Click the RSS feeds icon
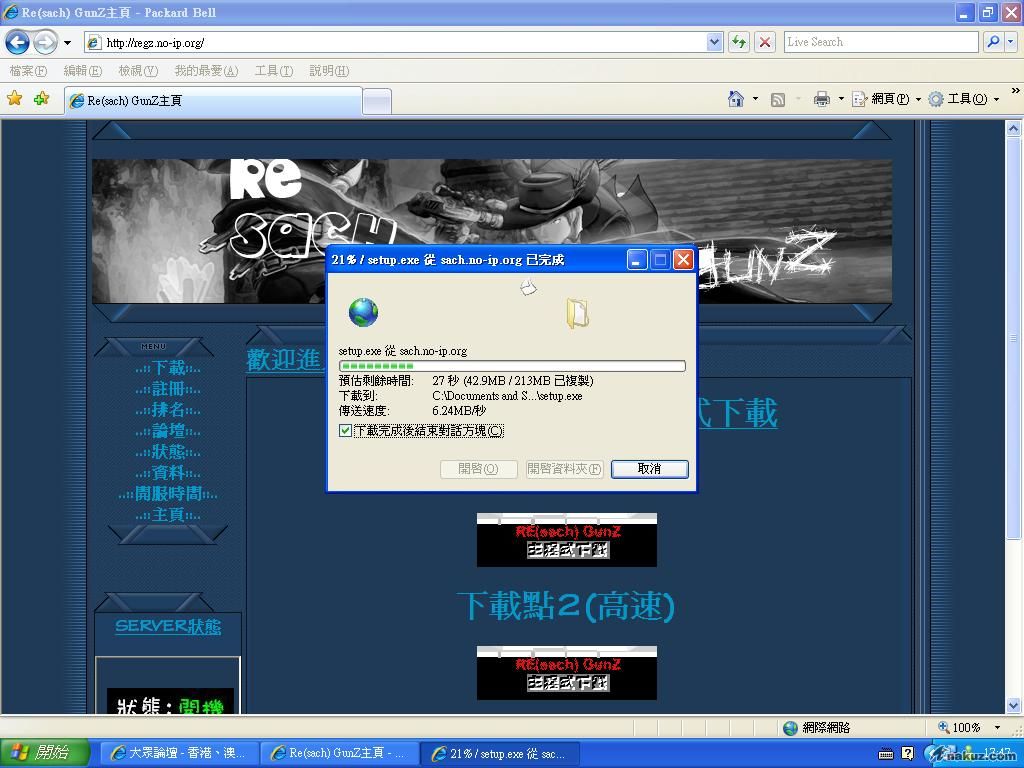1024x768 pixels. pos(778,99)
